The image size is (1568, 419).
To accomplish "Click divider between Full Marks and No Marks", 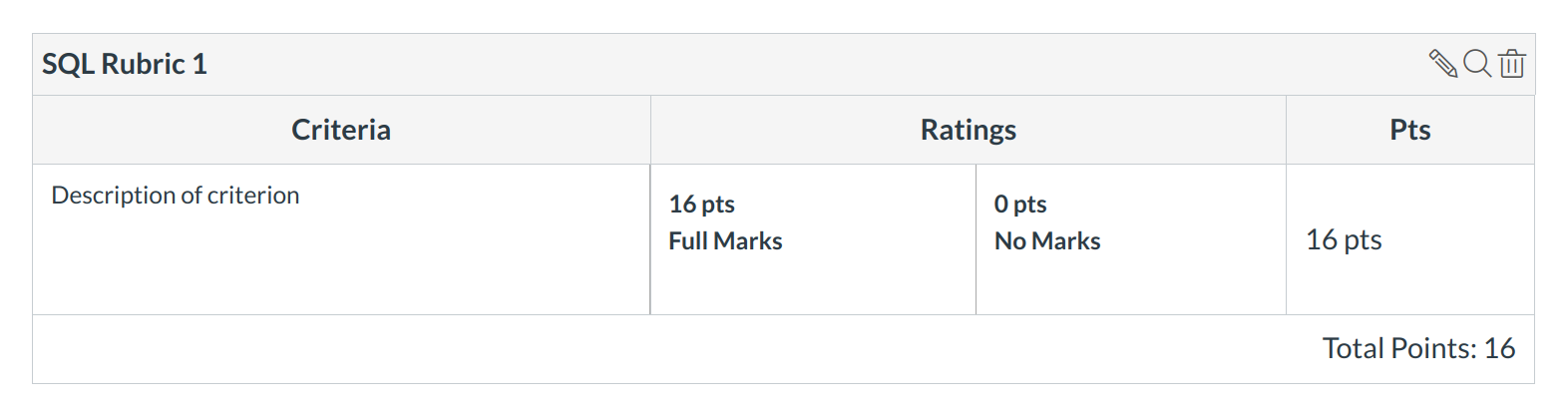I will [976, 239].
